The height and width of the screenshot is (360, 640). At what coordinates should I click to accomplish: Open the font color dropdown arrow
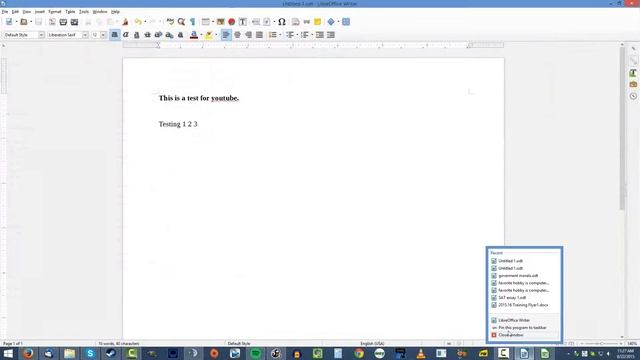point(201,35)
